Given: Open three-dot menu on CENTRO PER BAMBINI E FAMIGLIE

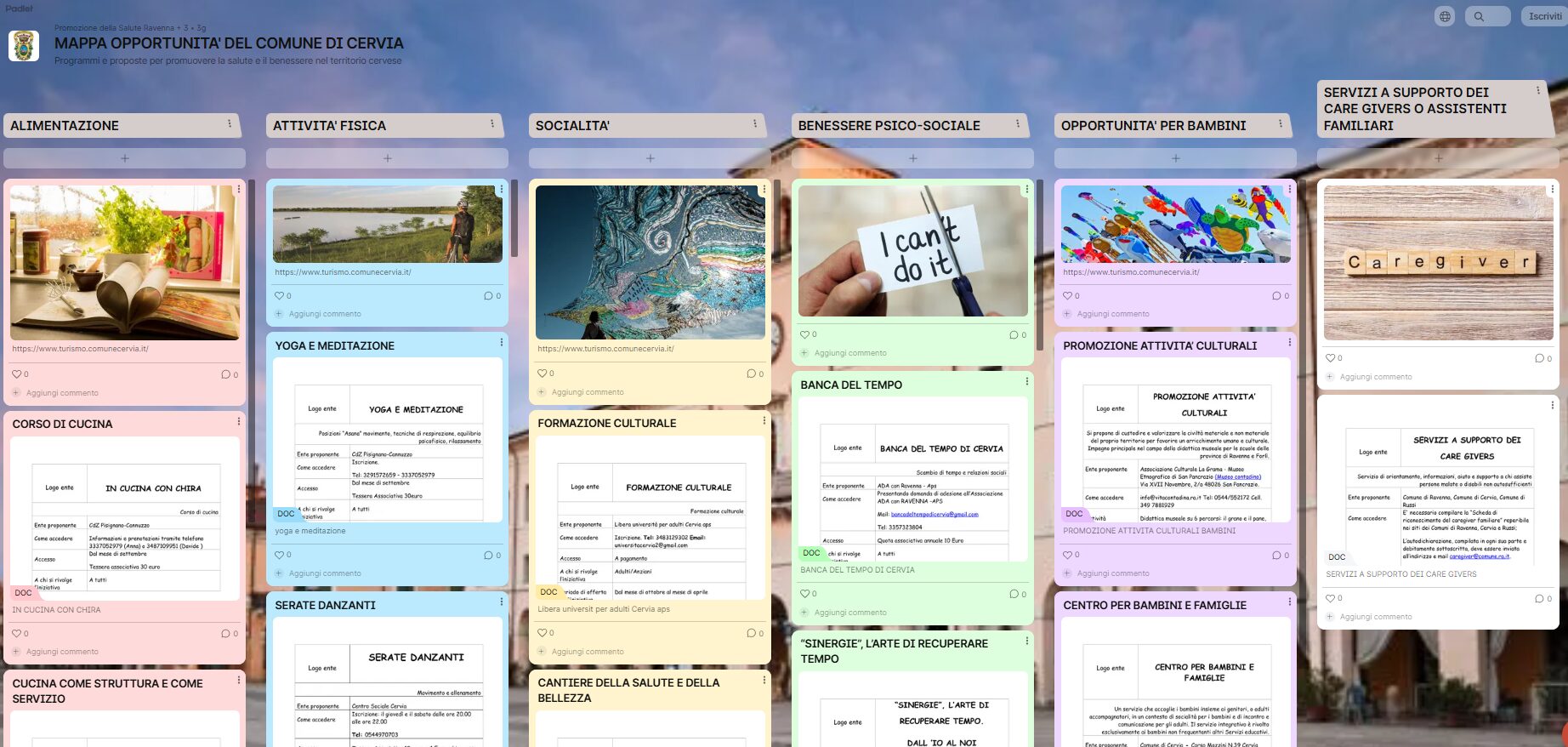Looking at the screenshot, I should [1289, 602].
